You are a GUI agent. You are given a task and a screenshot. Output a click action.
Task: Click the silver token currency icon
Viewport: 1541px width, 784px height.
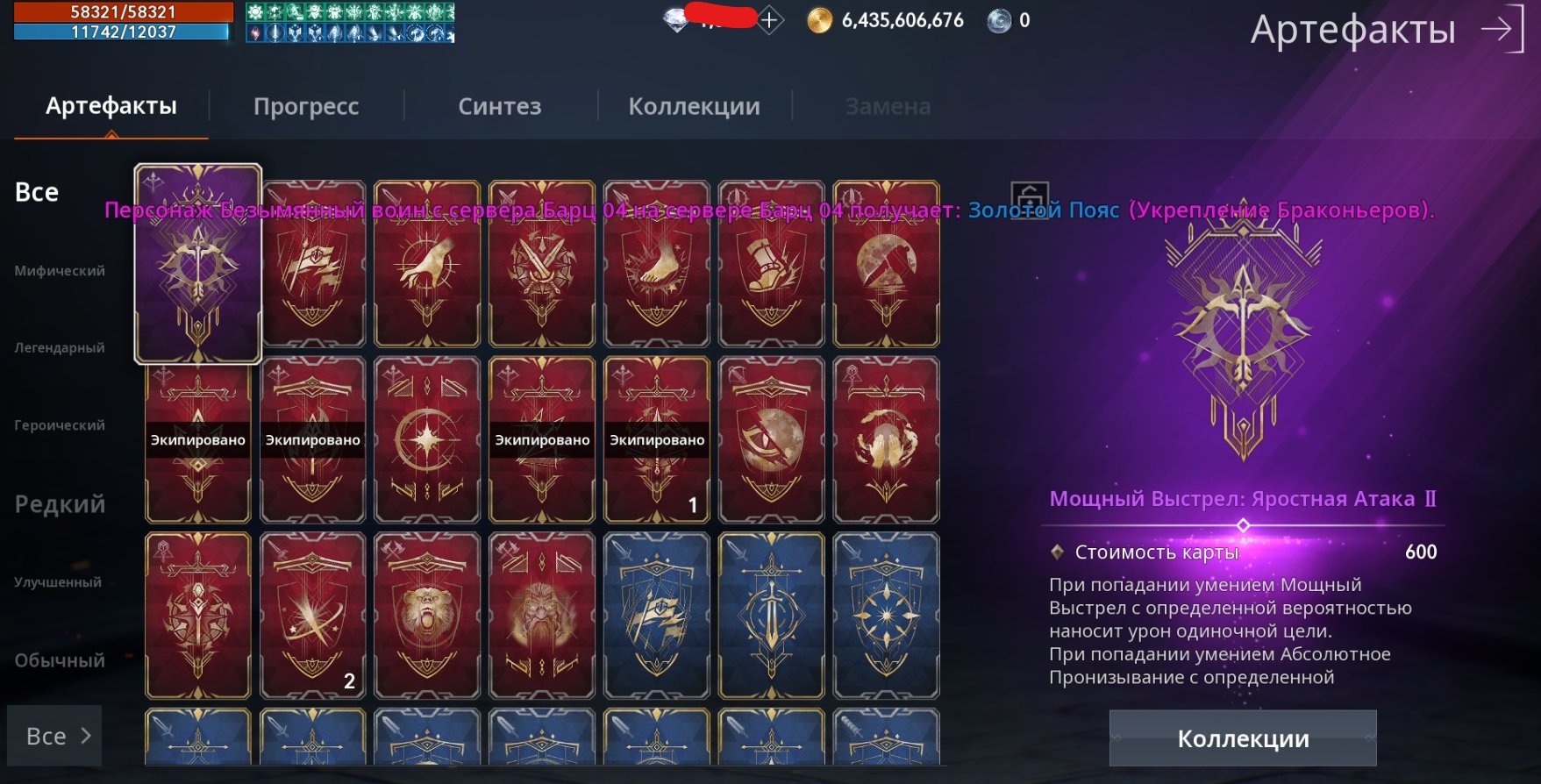tap(999, 20)
